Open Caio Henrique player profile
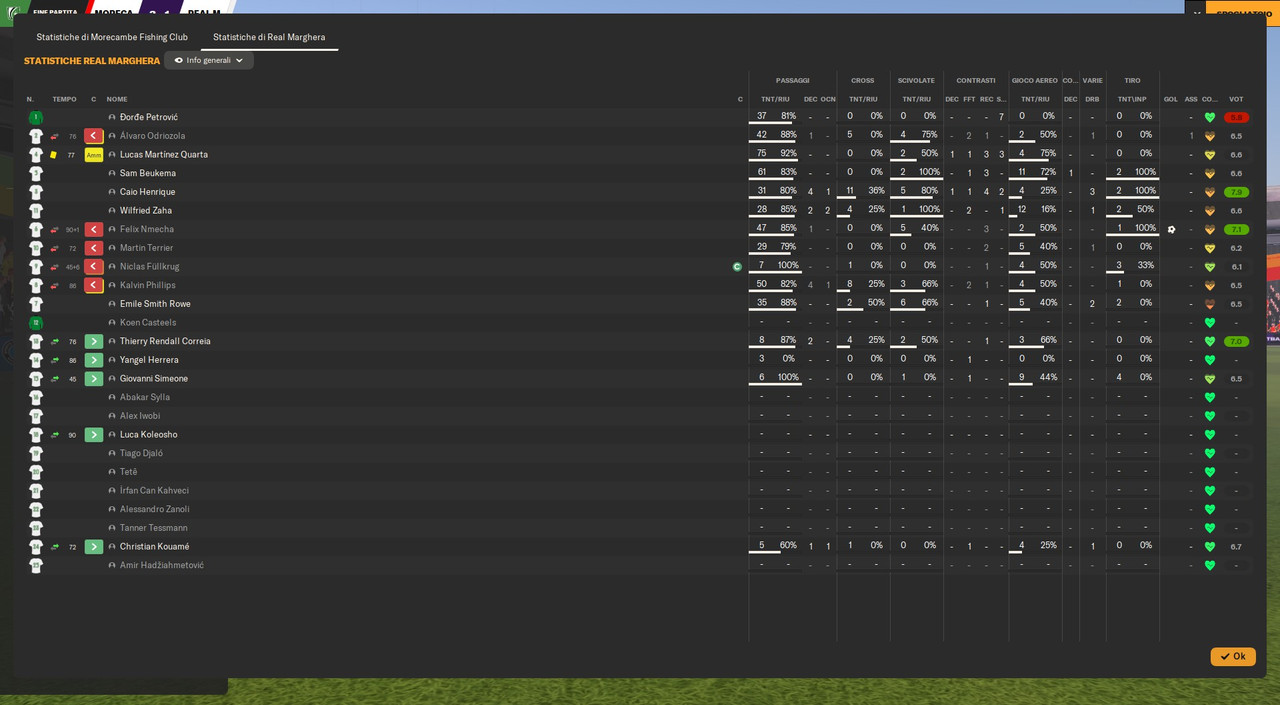This screenshot has height=705, width=1280. [x=147, y=192]
